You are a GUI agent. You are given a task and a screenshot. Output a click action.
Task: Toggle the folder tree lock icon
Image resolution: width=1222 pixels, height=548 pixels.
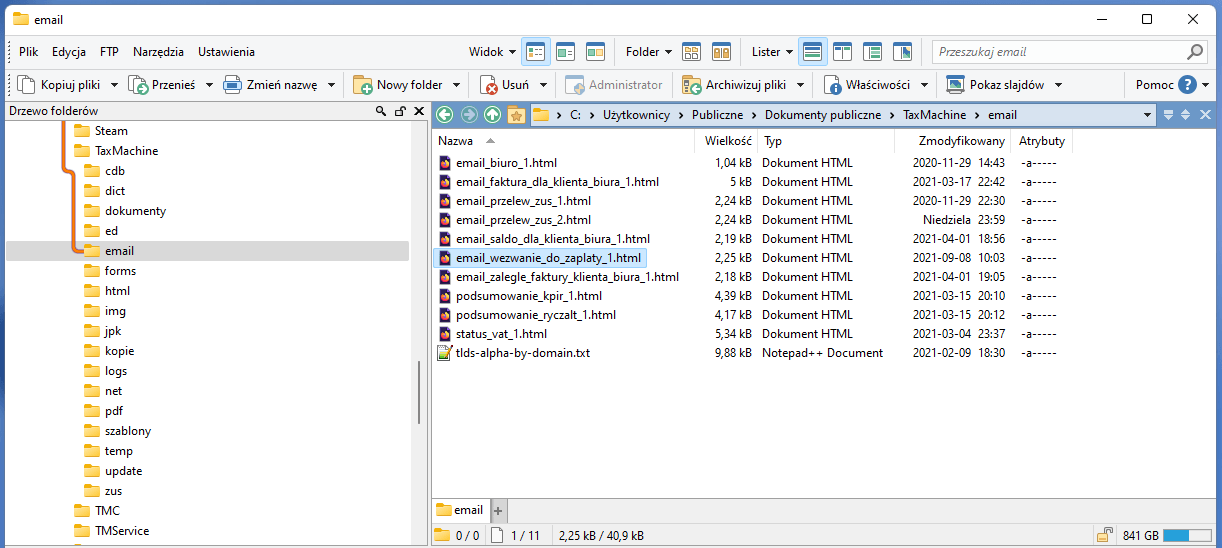(399, 111)
